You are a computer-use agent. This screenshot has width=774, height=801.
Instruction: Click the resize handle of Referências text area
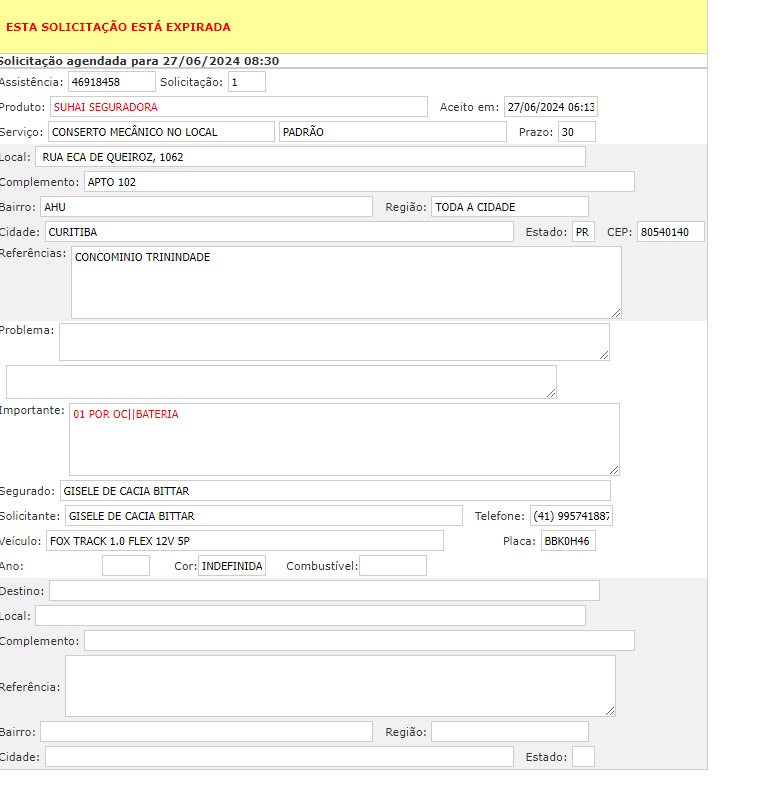click(x=616, y=313)
